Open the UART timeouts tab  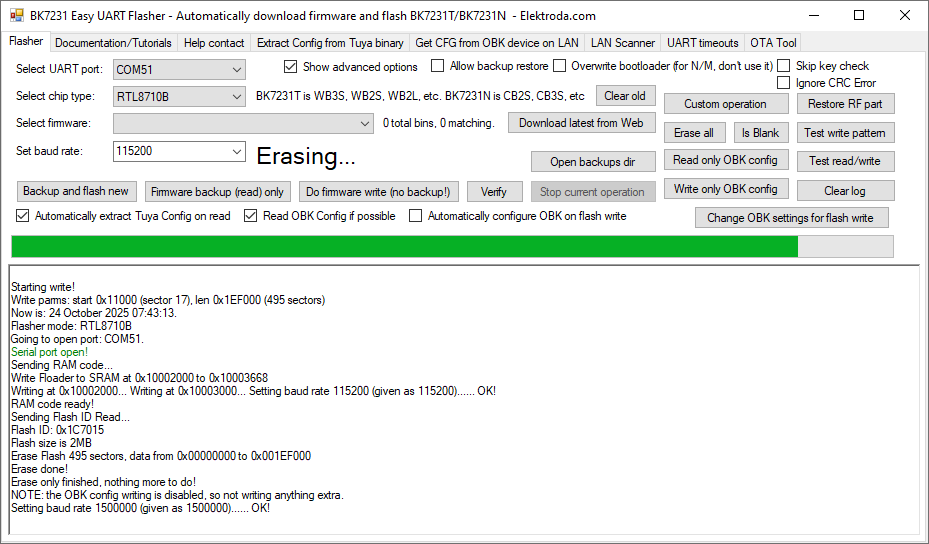point(703,43)
